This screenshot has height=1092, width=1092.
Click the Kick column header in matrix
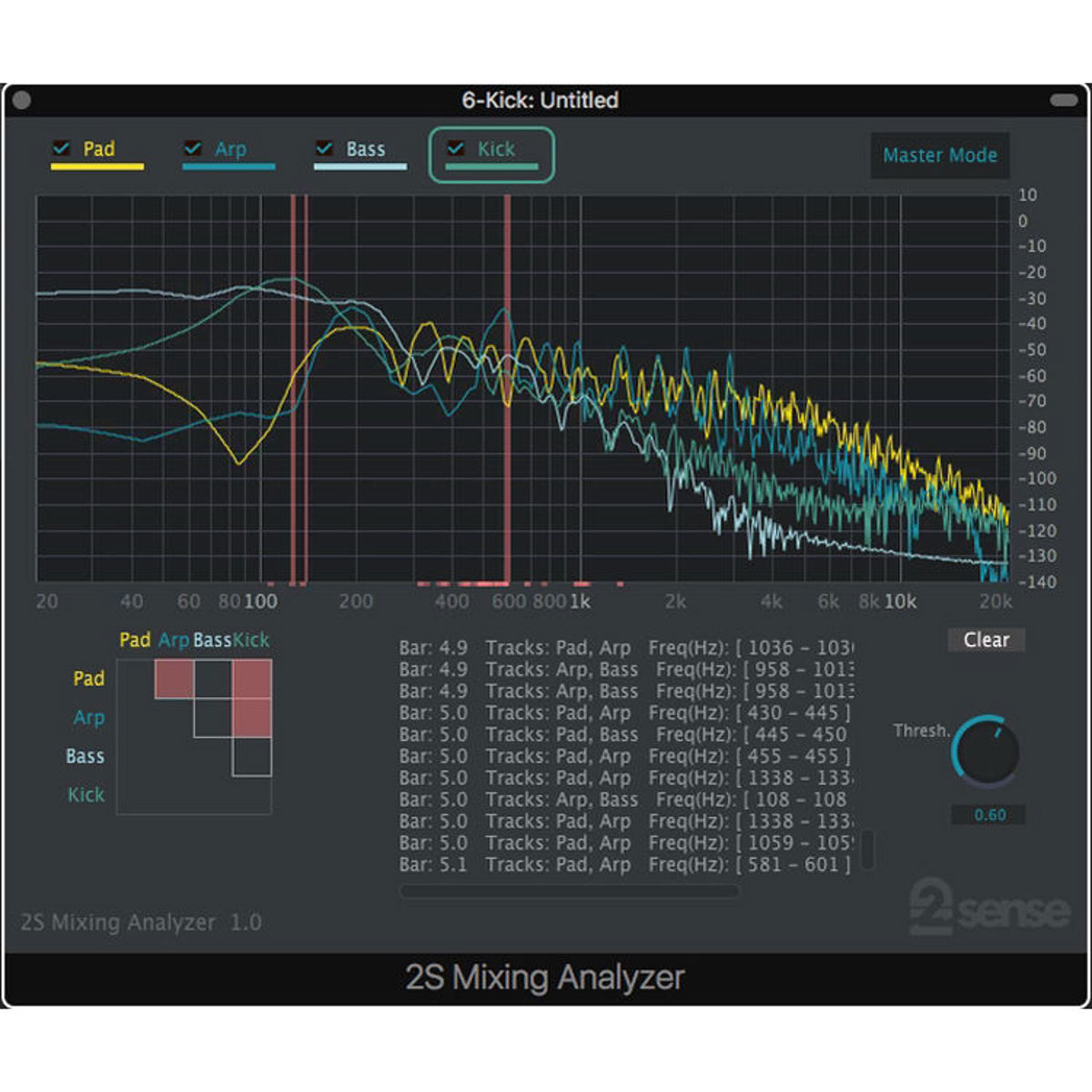pyautogui.click(x=251, y=640)
